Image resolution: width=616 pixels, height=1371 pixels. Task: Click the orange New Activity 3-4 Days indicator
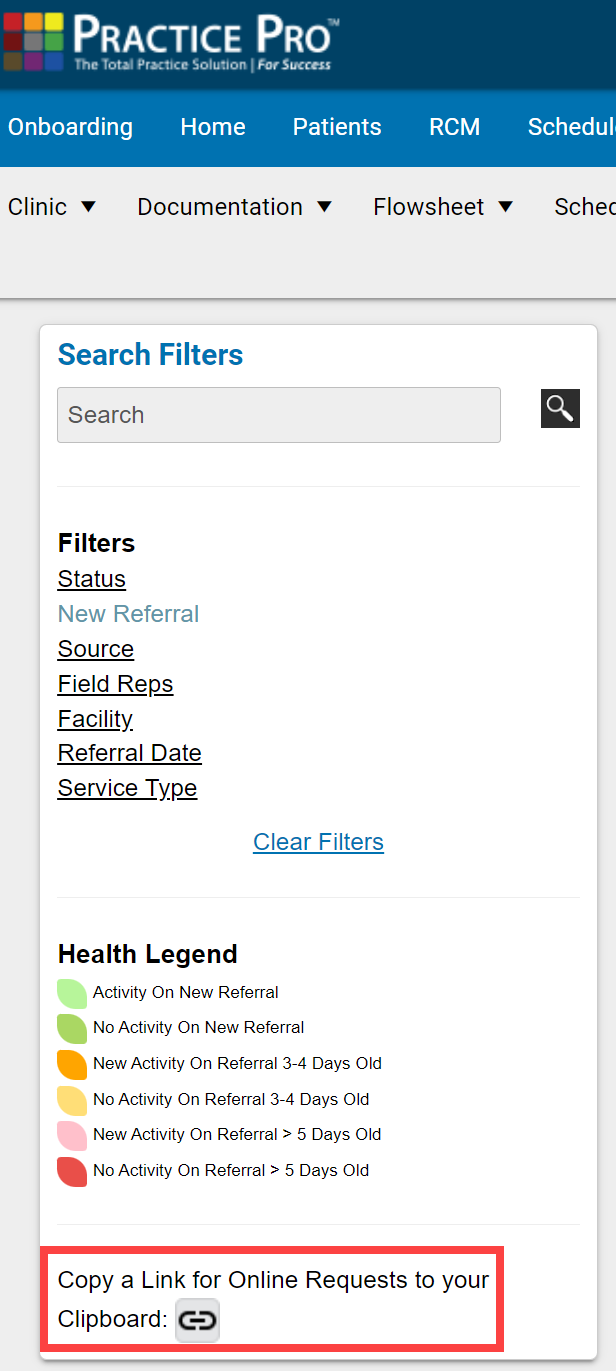pyautogui.click(x=71, y=1064)
